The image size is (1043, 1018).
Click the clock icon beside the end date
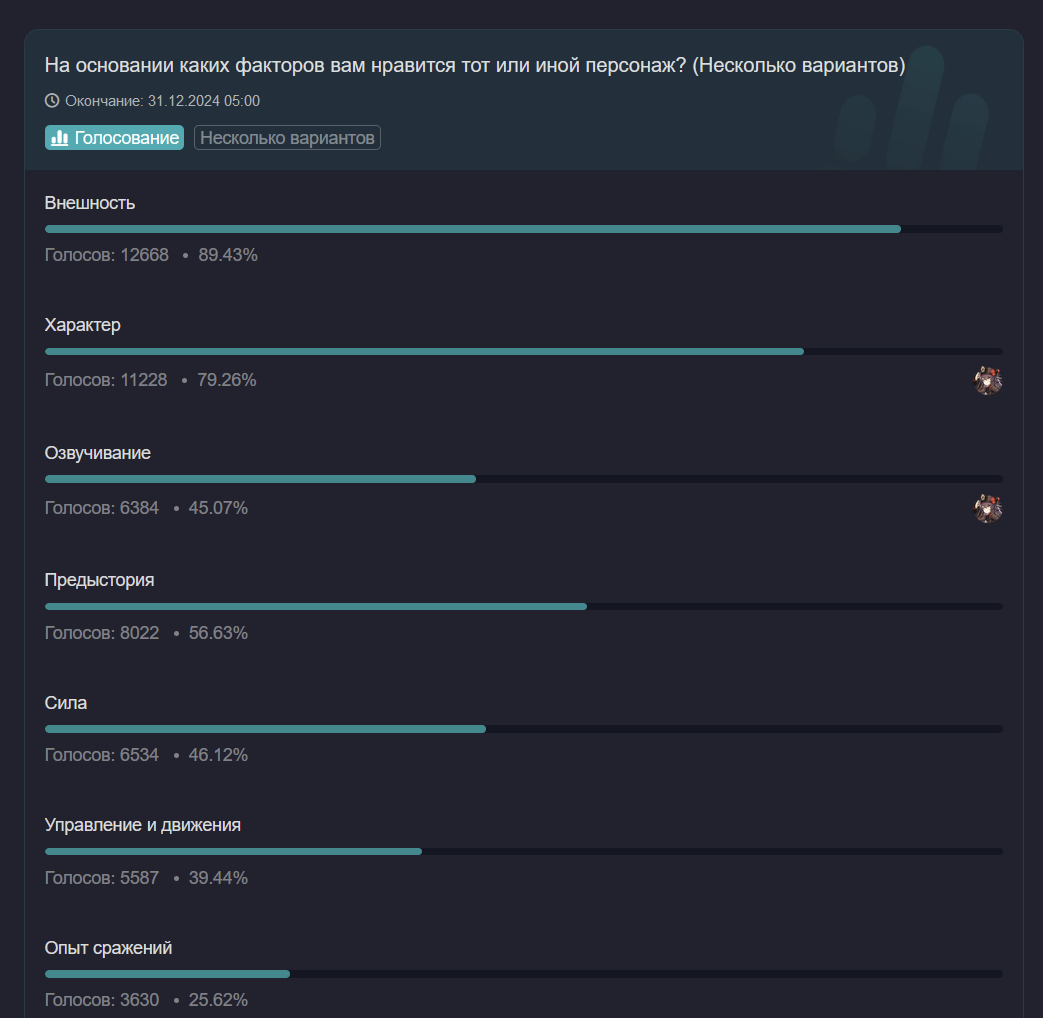(52, 100)
